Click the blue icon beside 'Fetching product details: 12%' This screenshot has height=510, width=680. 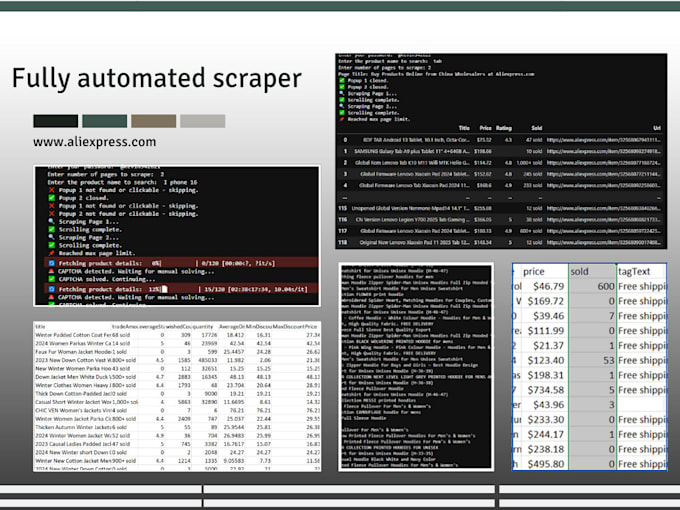tap(52, 289)
